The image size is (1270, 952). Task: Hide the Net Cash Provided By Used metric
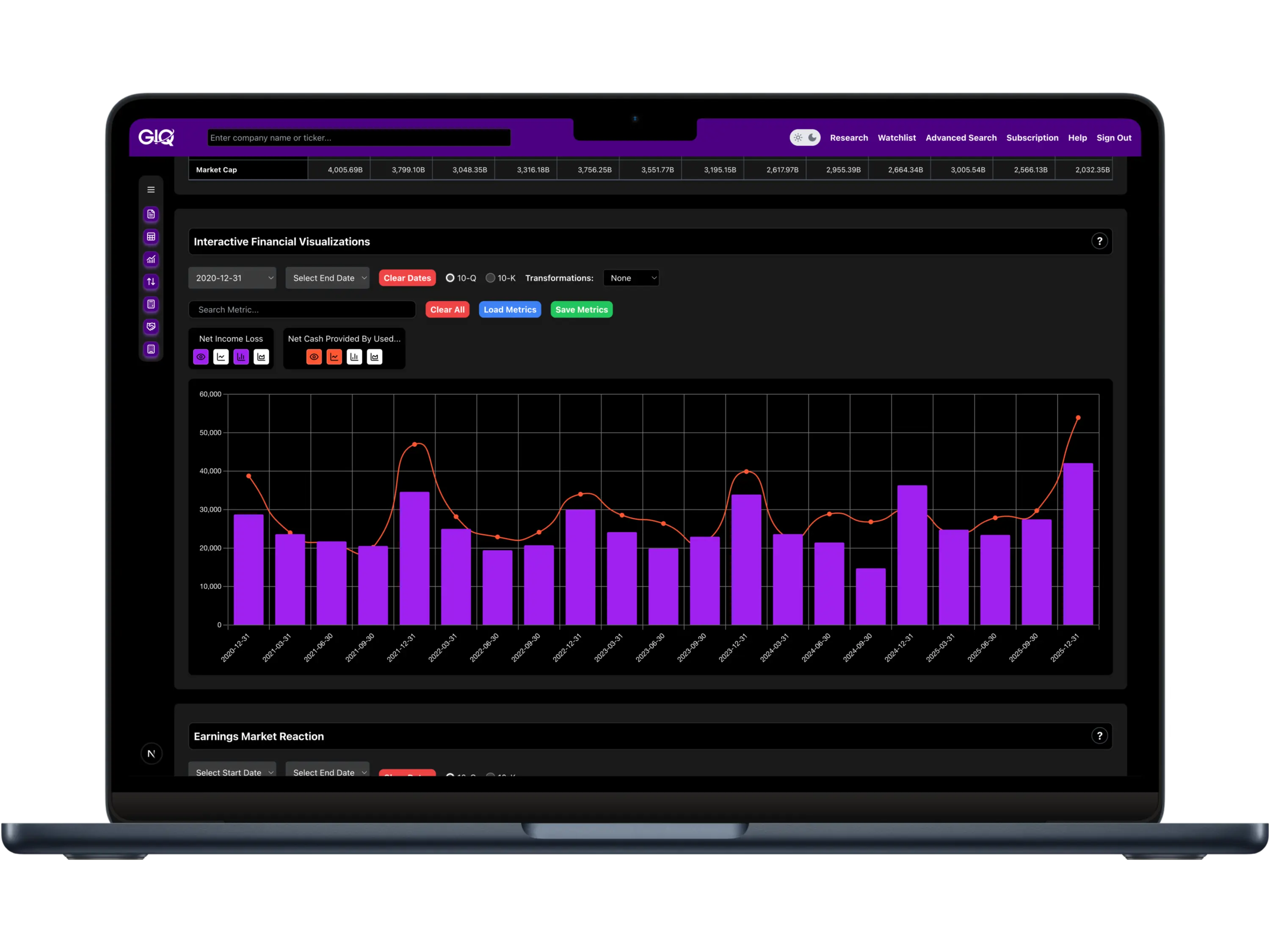tap(314, 356)
